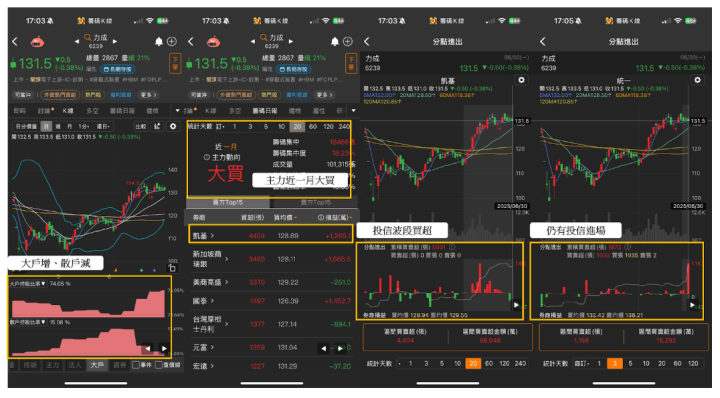Rotate chart to landscape via corner icon
The width and height of the screenshot is (720, 398).
click(x=172, y=268)
